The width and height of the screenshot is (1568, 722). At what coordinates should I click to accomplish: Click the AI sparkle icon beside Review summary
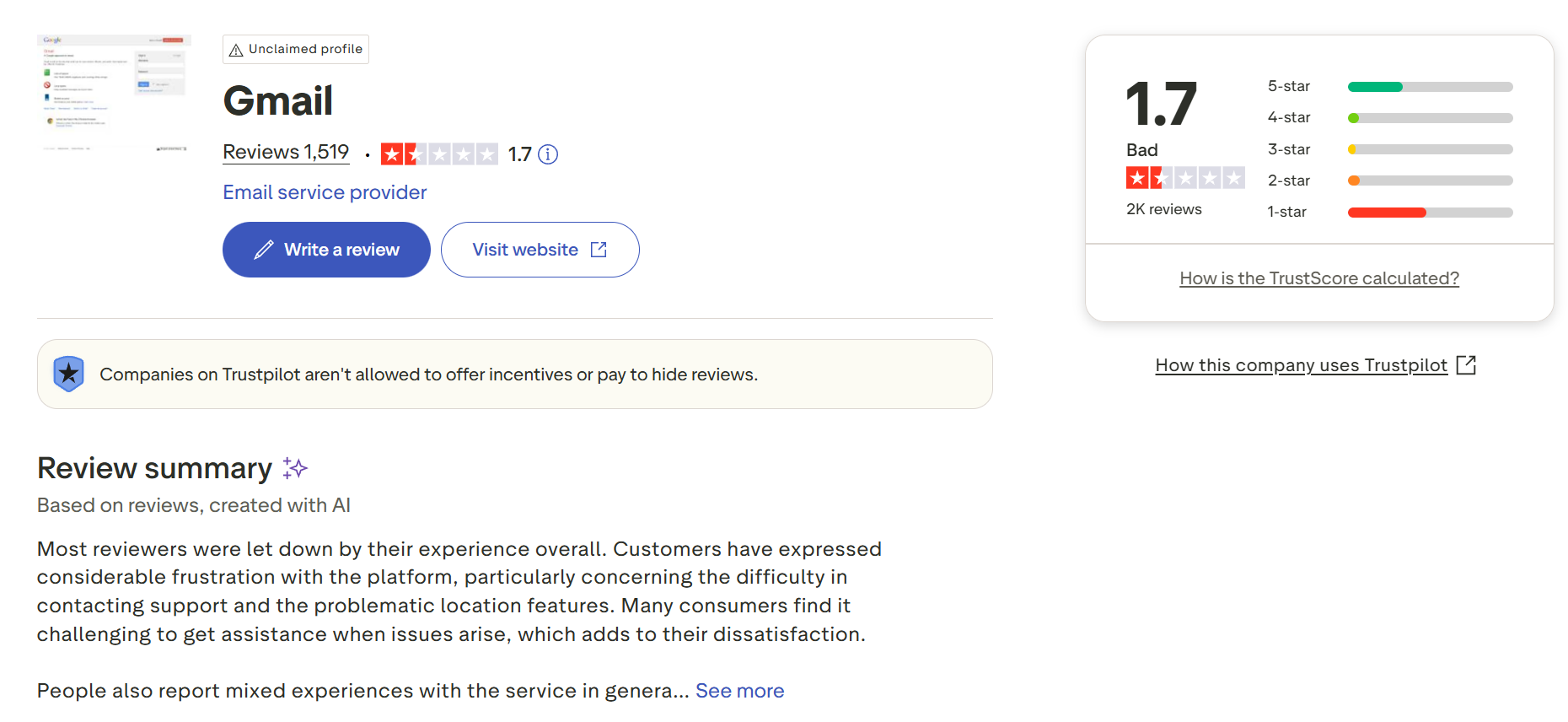(295, 468)
